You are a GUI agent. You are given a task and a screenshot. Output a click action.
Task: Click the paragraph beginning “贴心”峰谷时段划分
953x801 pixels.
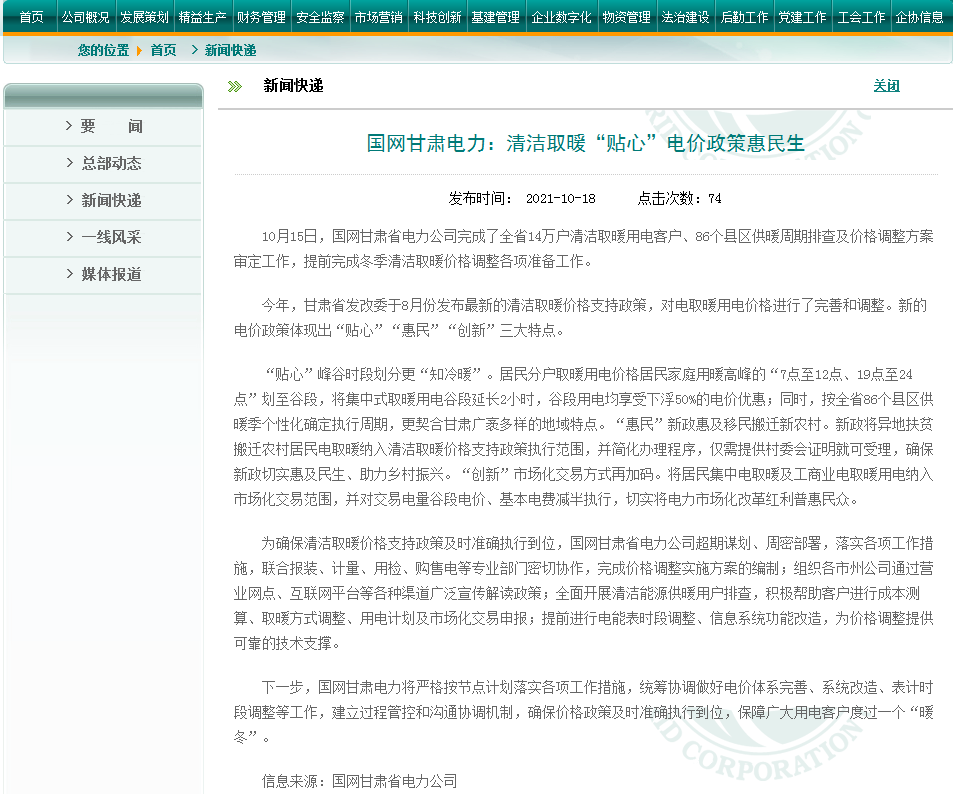coord(583,437)
